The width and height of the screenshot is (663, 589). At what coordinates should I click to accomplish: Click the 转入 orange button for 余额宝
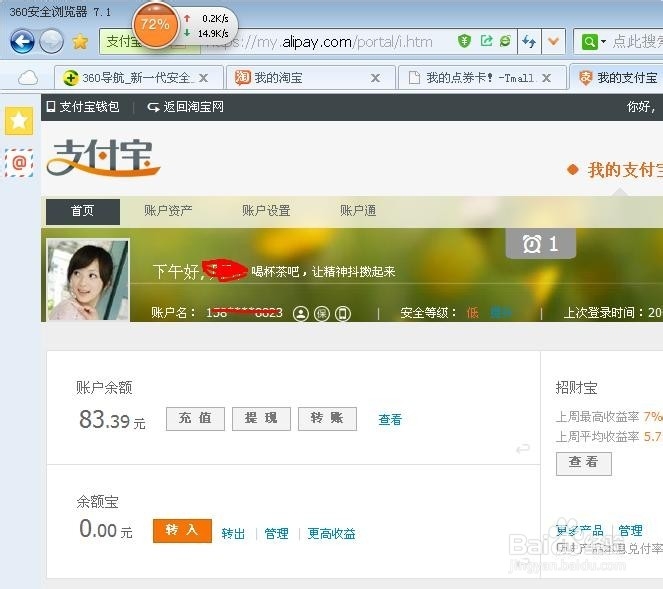182,531
